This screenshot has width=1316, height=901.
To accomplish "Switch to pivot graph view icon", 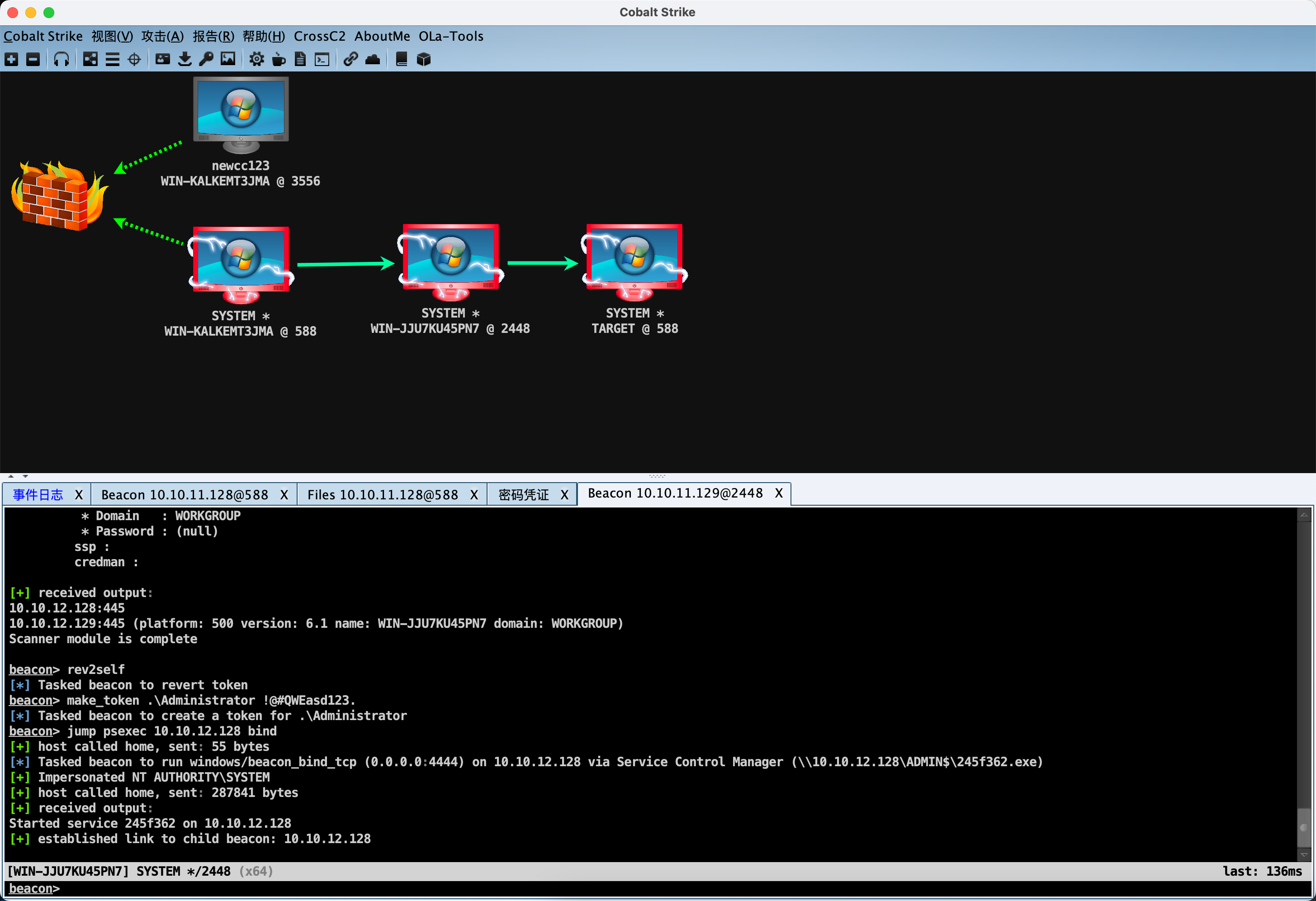I will (90, 59).
